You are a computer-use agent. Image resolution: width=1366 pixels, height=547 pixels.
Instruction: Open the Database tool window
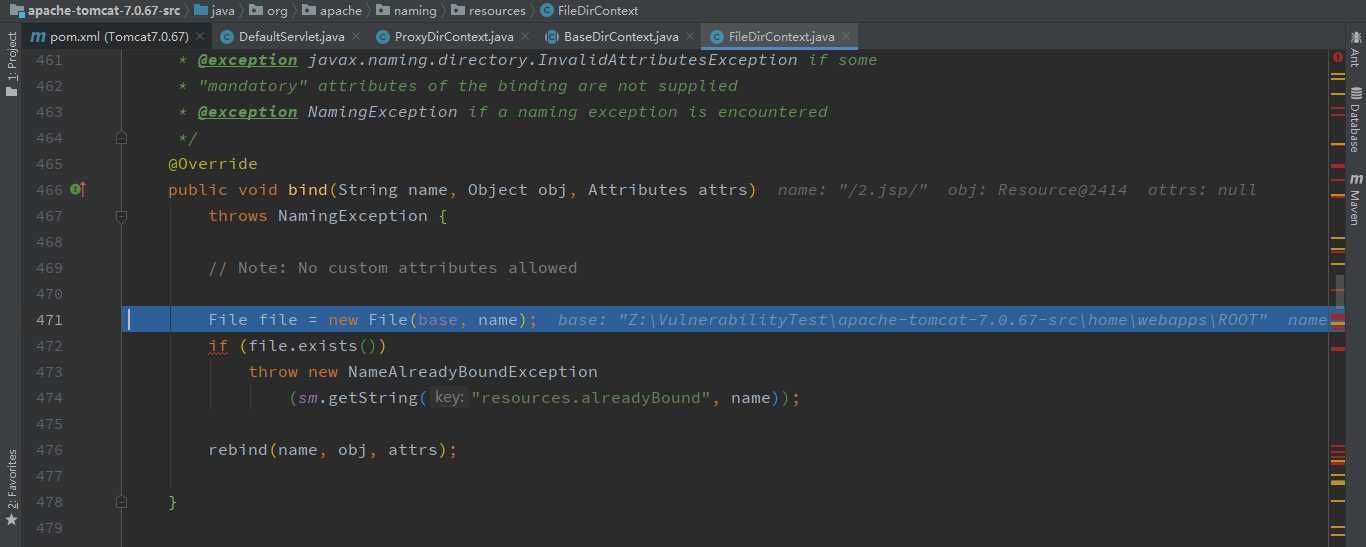(1354, 118)
